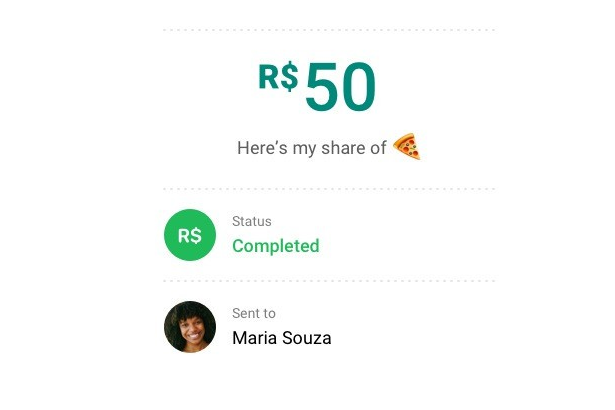Click the first name Maria
Screen dimensions: 615x410
pos(254,338)
